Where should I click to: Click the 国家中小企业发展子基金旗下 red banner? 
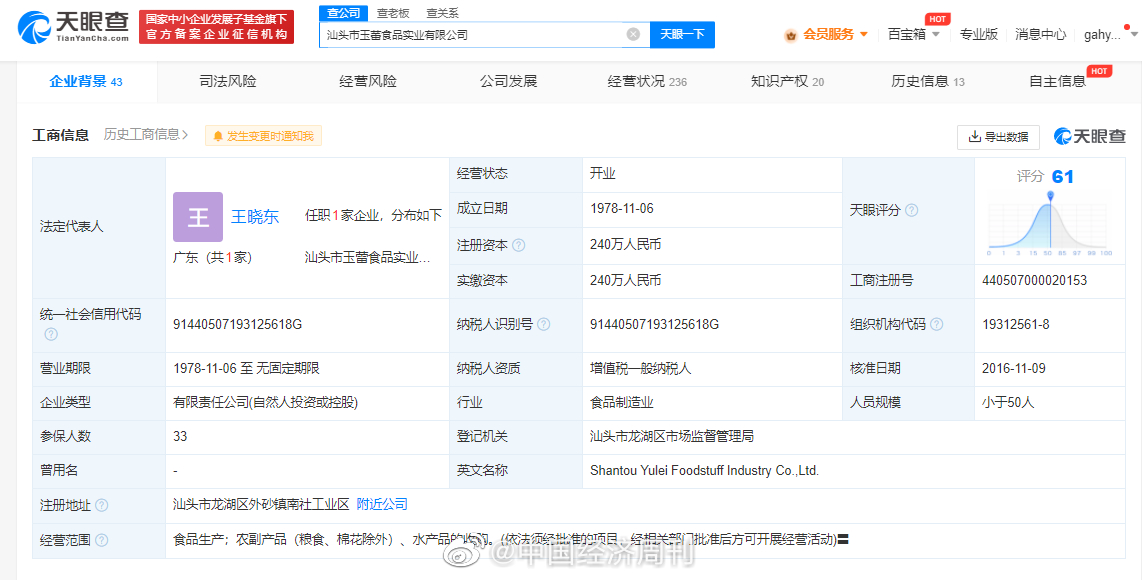click(x=217, y=27)
